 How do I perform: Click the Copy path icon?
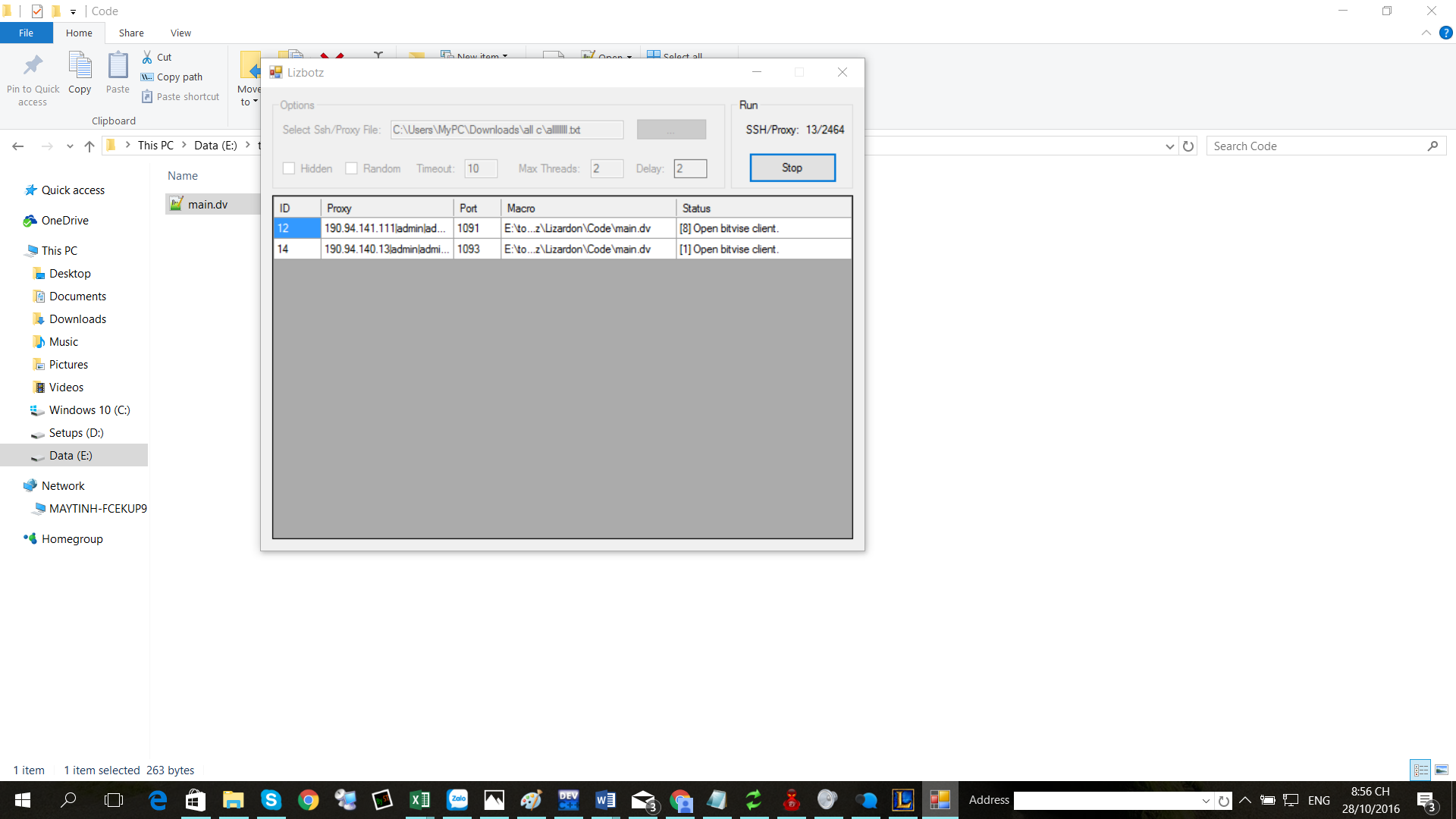(147, 77)
